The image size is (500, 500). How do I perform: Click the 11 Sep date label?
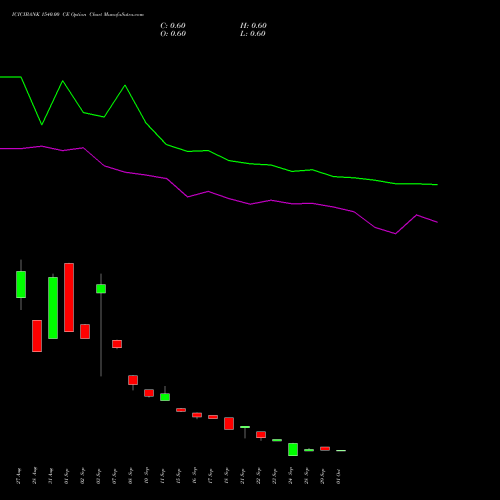tap(163, 476)
